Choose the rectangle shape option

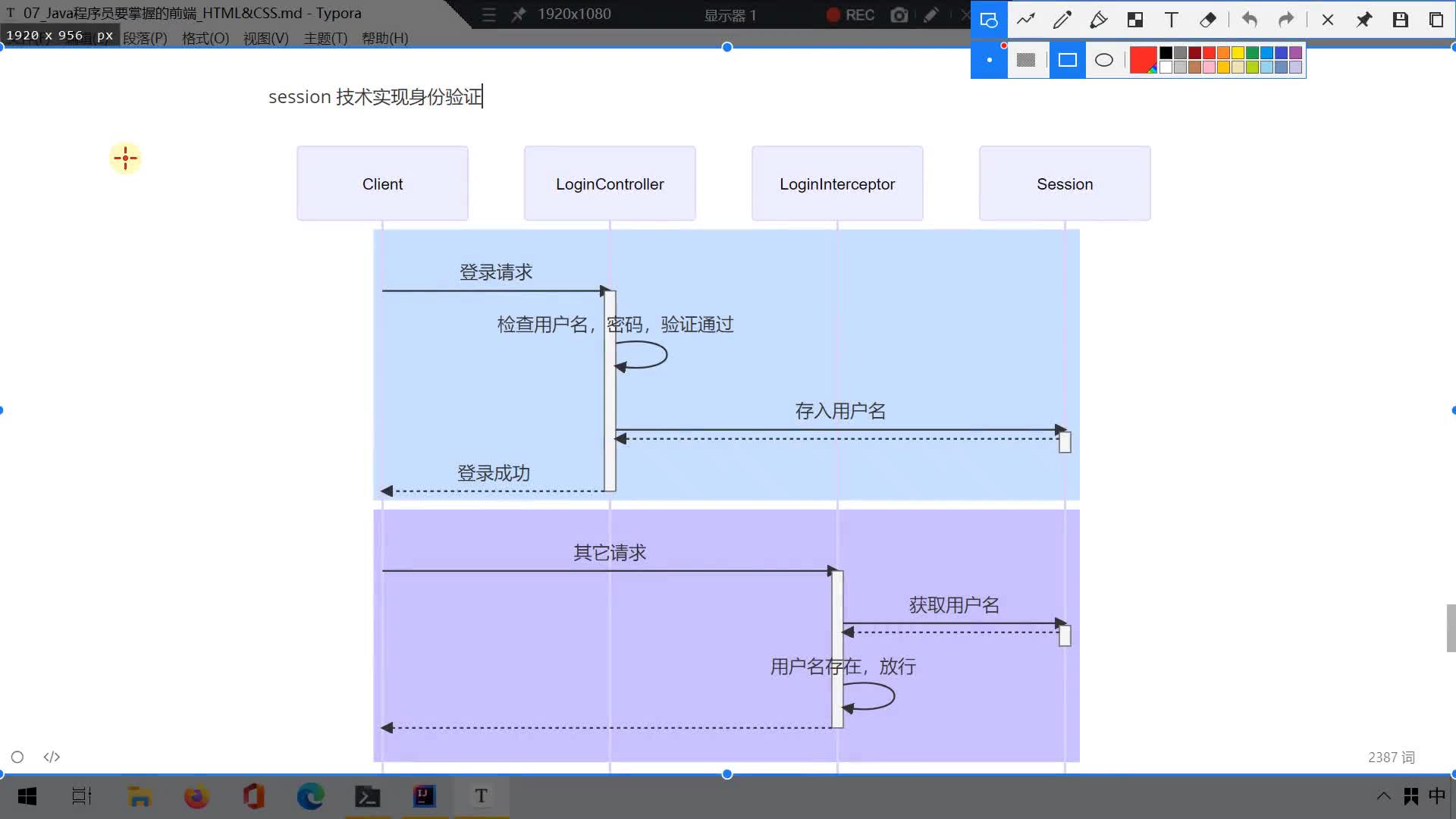pyautogui.click(x=1068, y=60)
